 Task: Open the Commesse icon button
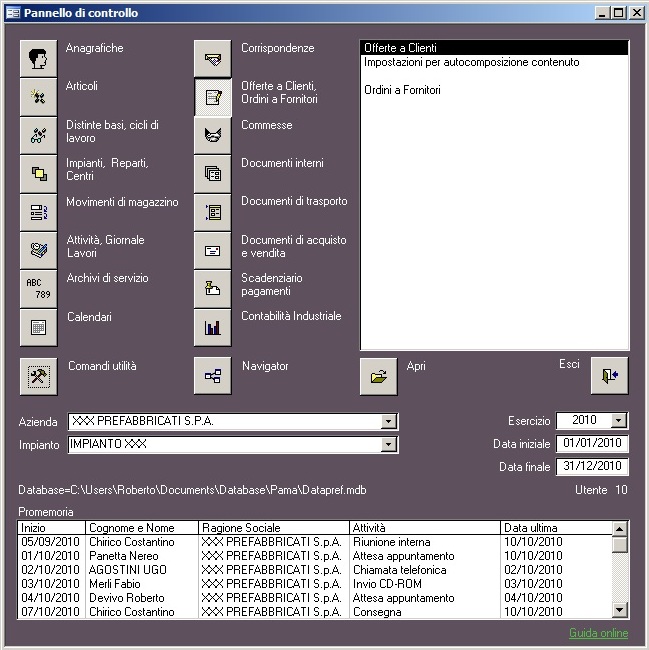[x=212, y=135]
